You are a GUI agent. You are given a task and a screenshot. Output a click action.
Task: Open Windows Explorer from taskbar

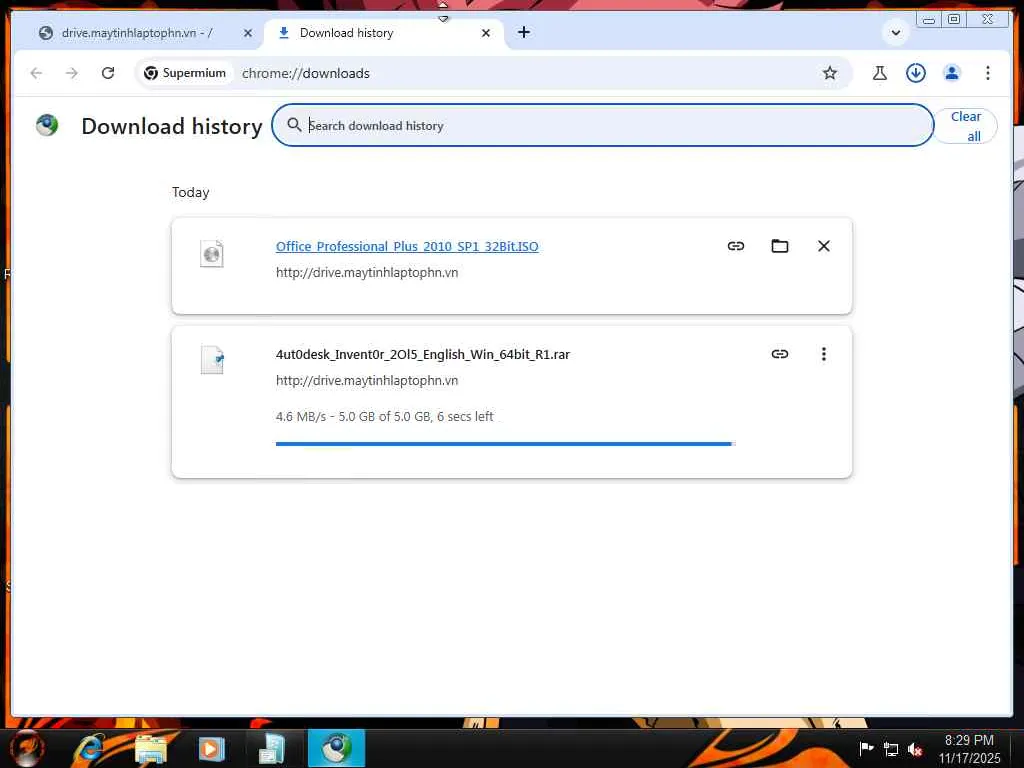coord(151,748)
